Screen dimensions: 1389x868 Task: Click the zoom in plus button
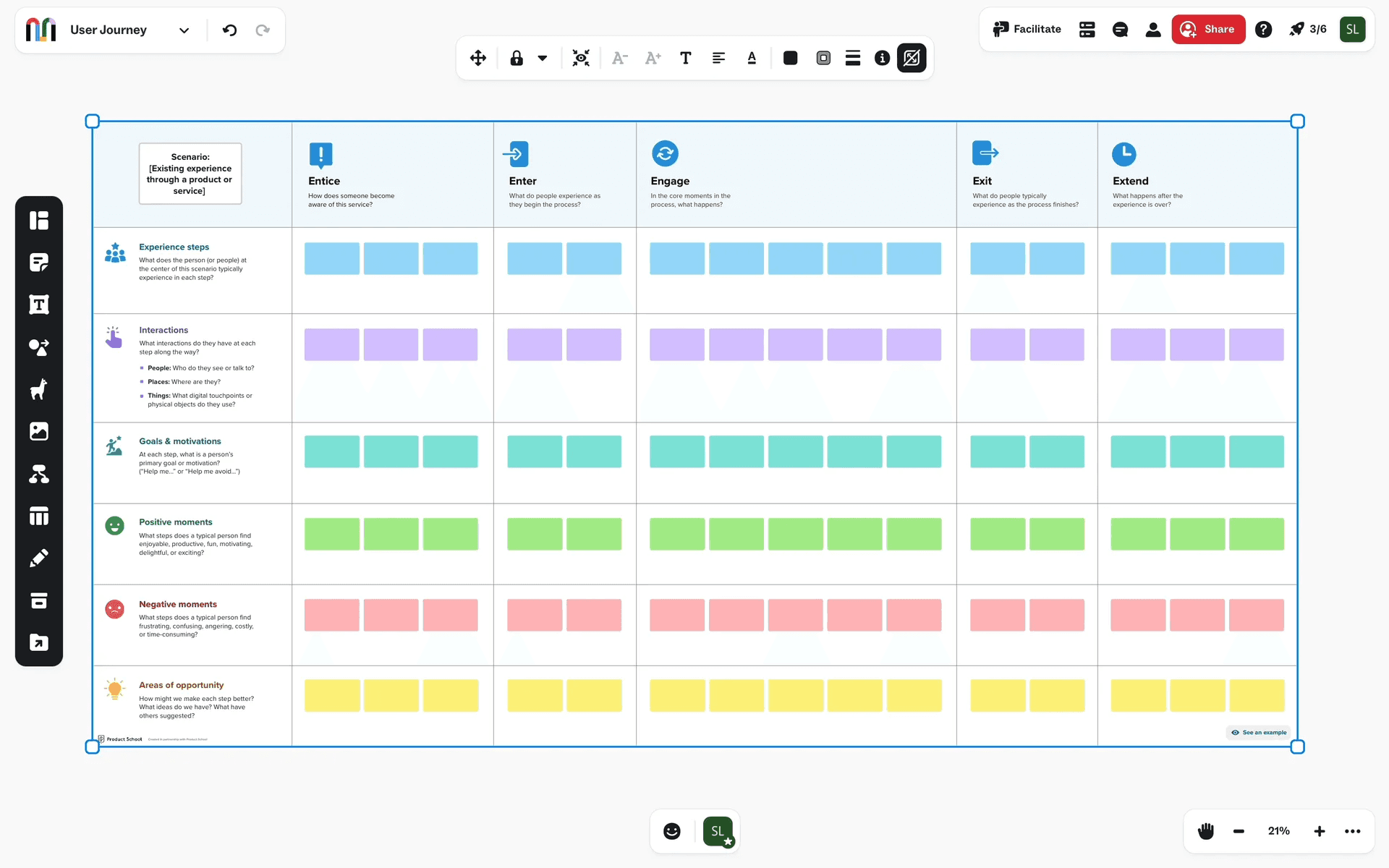pos(1319,831)
